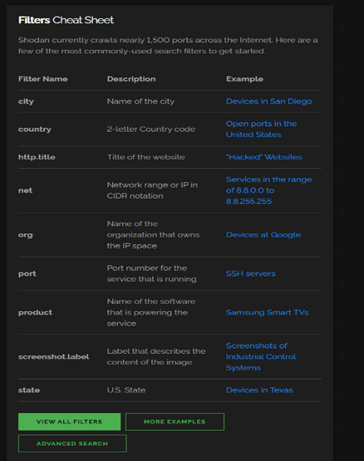Click the 'Title of the website' description

(146, 157)
